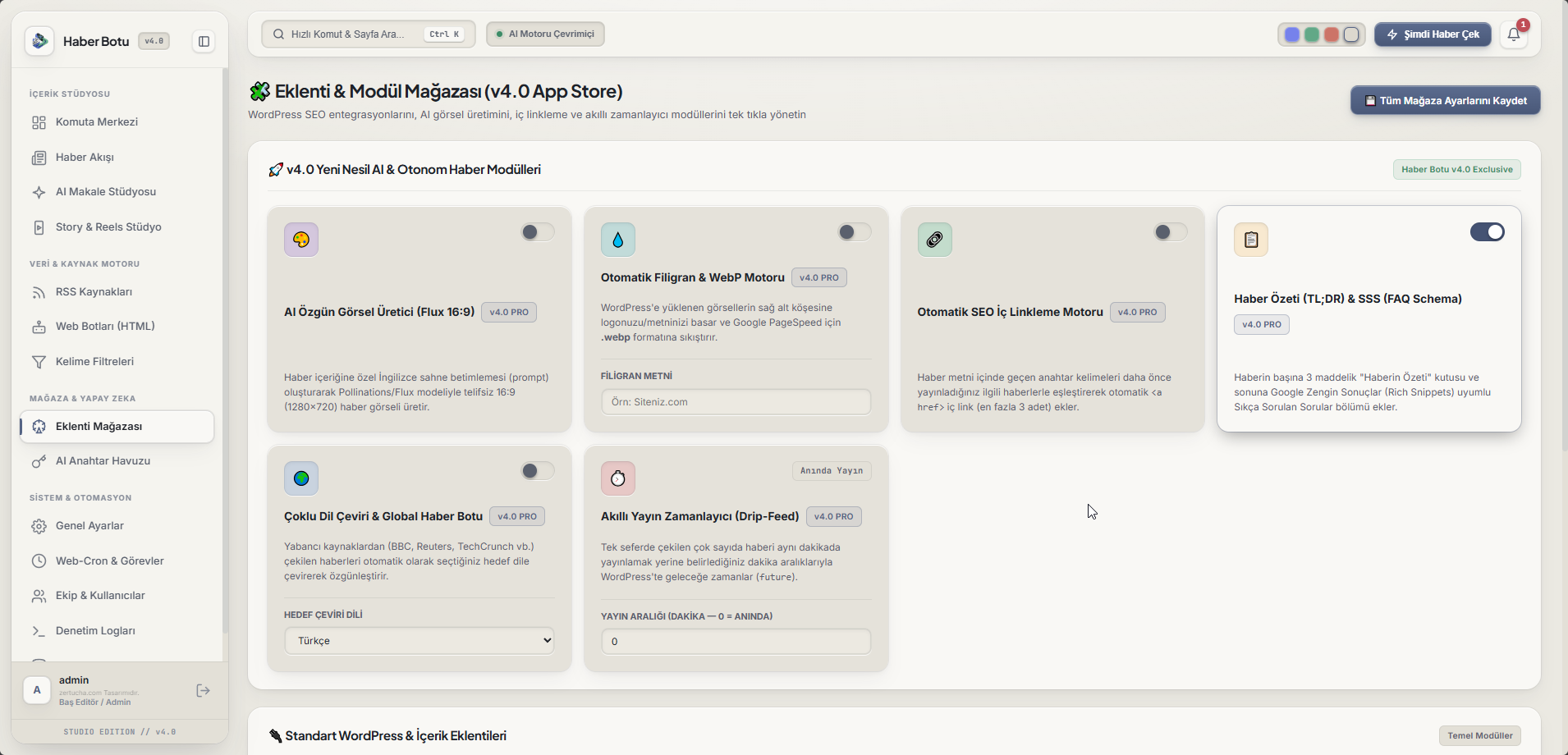The image size is (1568, 755).
Task: Select the green theme color swatch
Action: click(1312, 34)
